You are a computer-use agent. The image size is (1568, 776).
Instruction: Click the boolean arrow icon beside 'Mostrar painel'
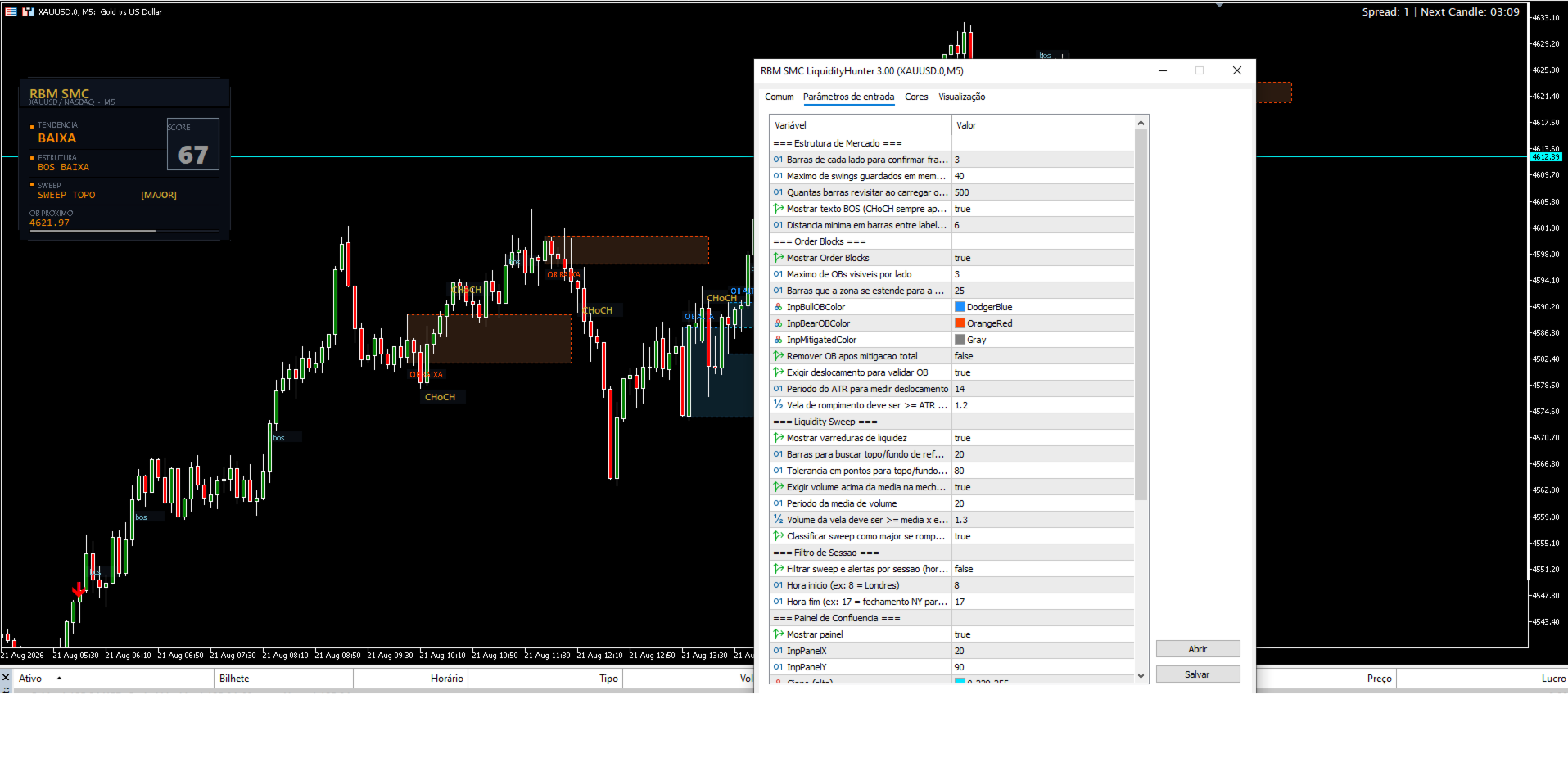[x=778, y=634]
